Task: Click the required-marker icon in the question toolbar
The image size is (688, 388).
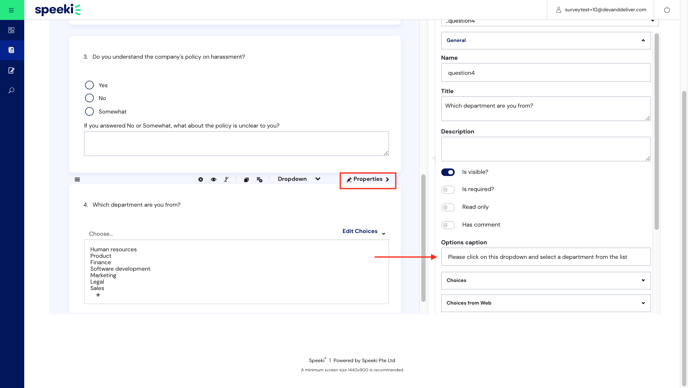Action: (x=201, y=180)
